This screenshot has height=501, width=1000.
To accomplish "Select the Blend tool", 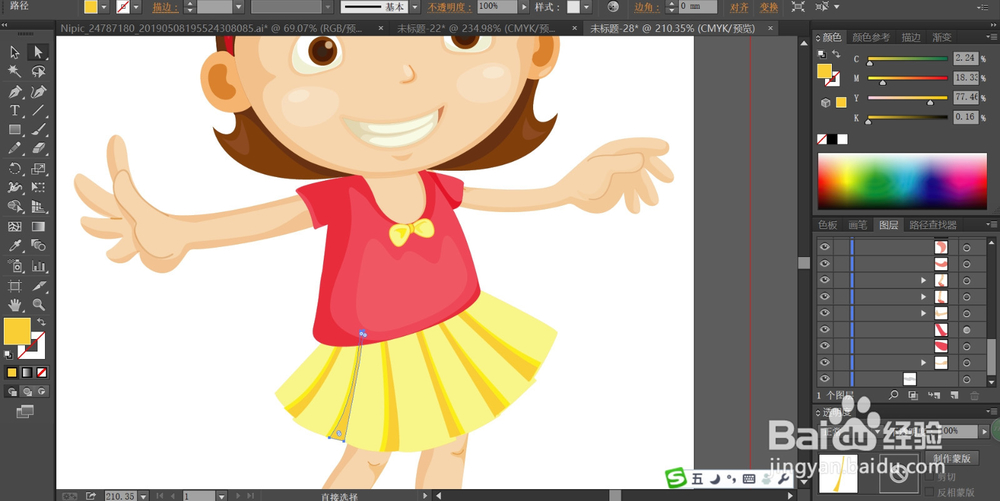I will point(38,245).
